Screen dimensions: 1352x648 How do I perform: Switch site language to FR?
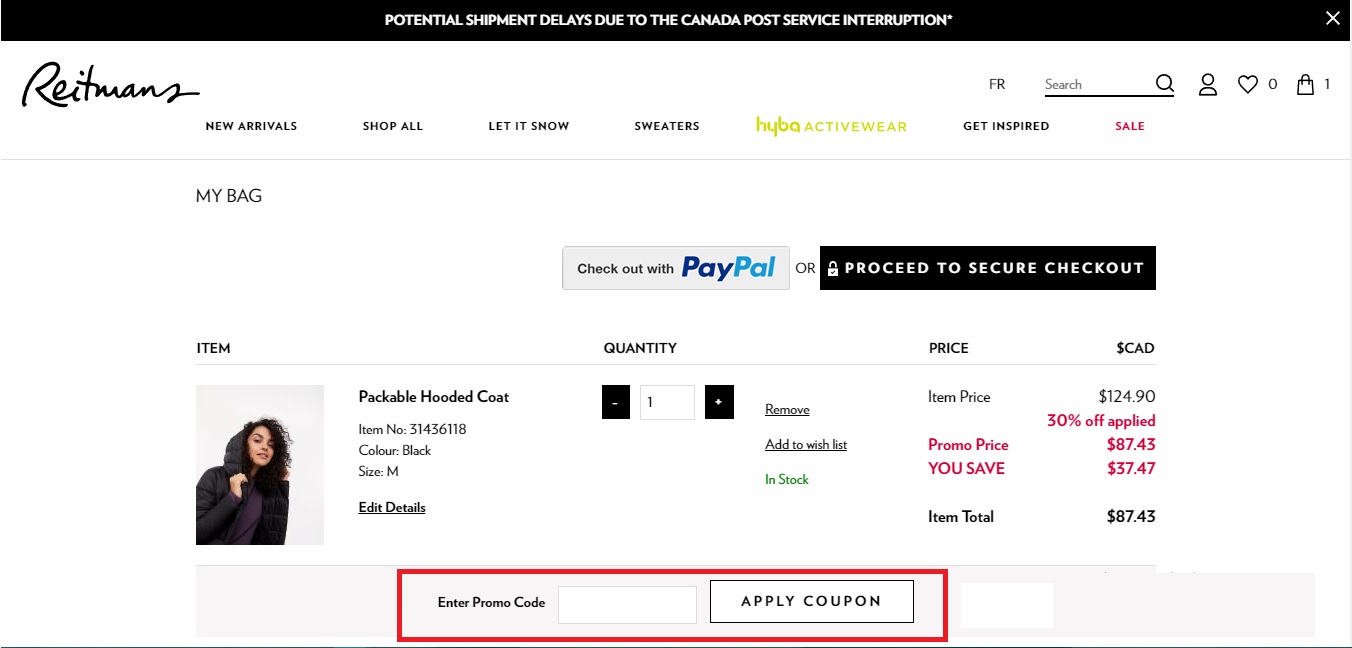pyautogui.click(x=997, y=85)
